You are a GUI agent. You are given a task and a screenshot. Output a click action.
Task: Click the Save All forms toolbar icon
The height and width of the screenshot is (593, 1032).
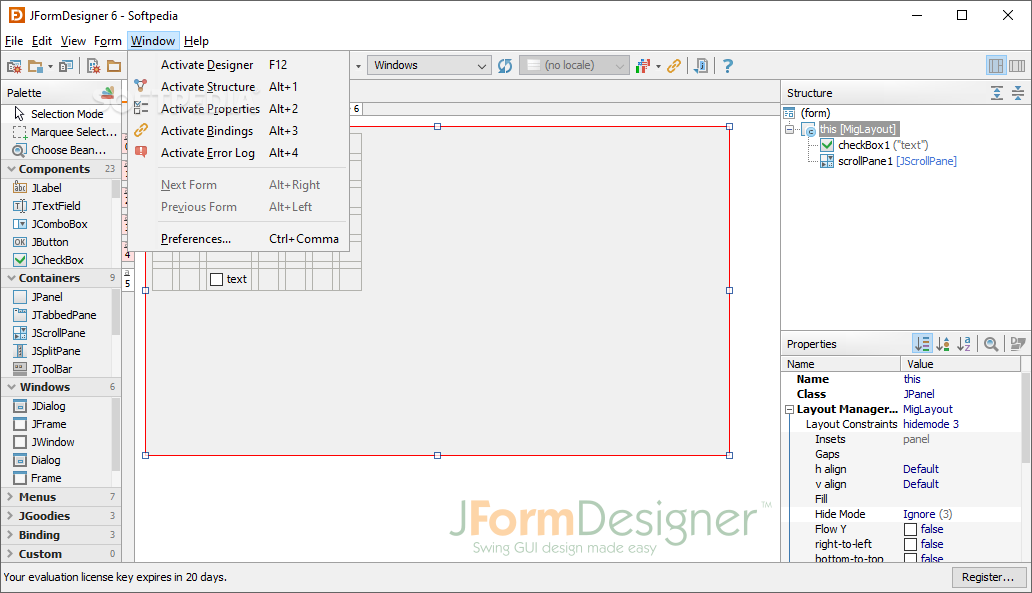[x=66, y=66]
